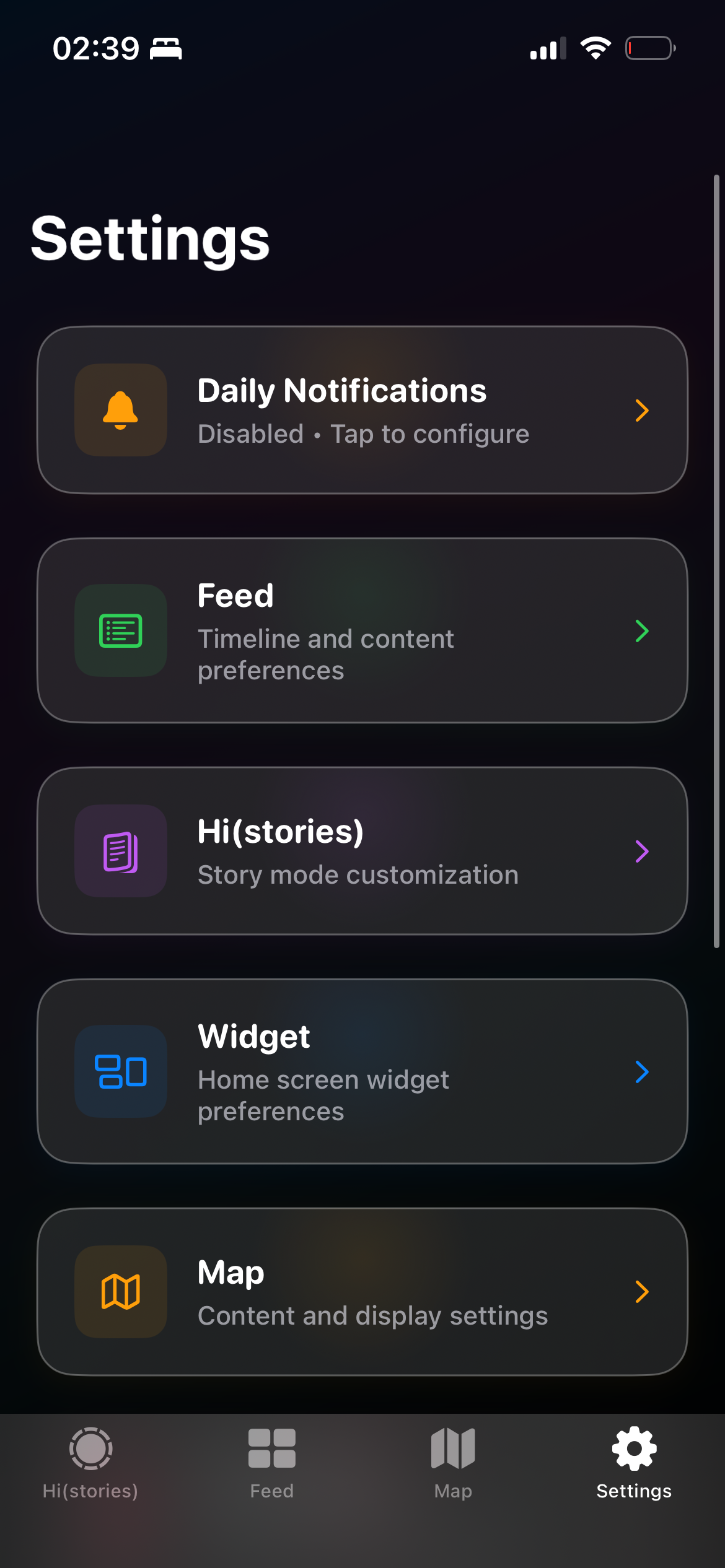Screen dimensions: 725x1568
Task: Open Map settings via orange chevron
Action: coord(642,1292)
